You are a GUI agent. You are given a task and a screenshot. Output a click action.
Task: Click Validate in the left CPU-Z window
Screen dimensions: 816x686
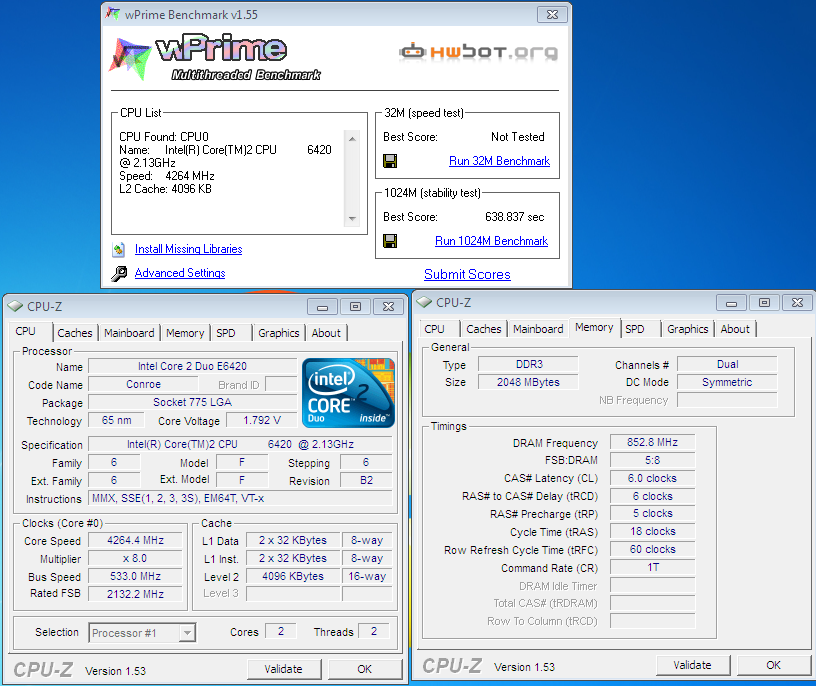[x=284, y=669]
